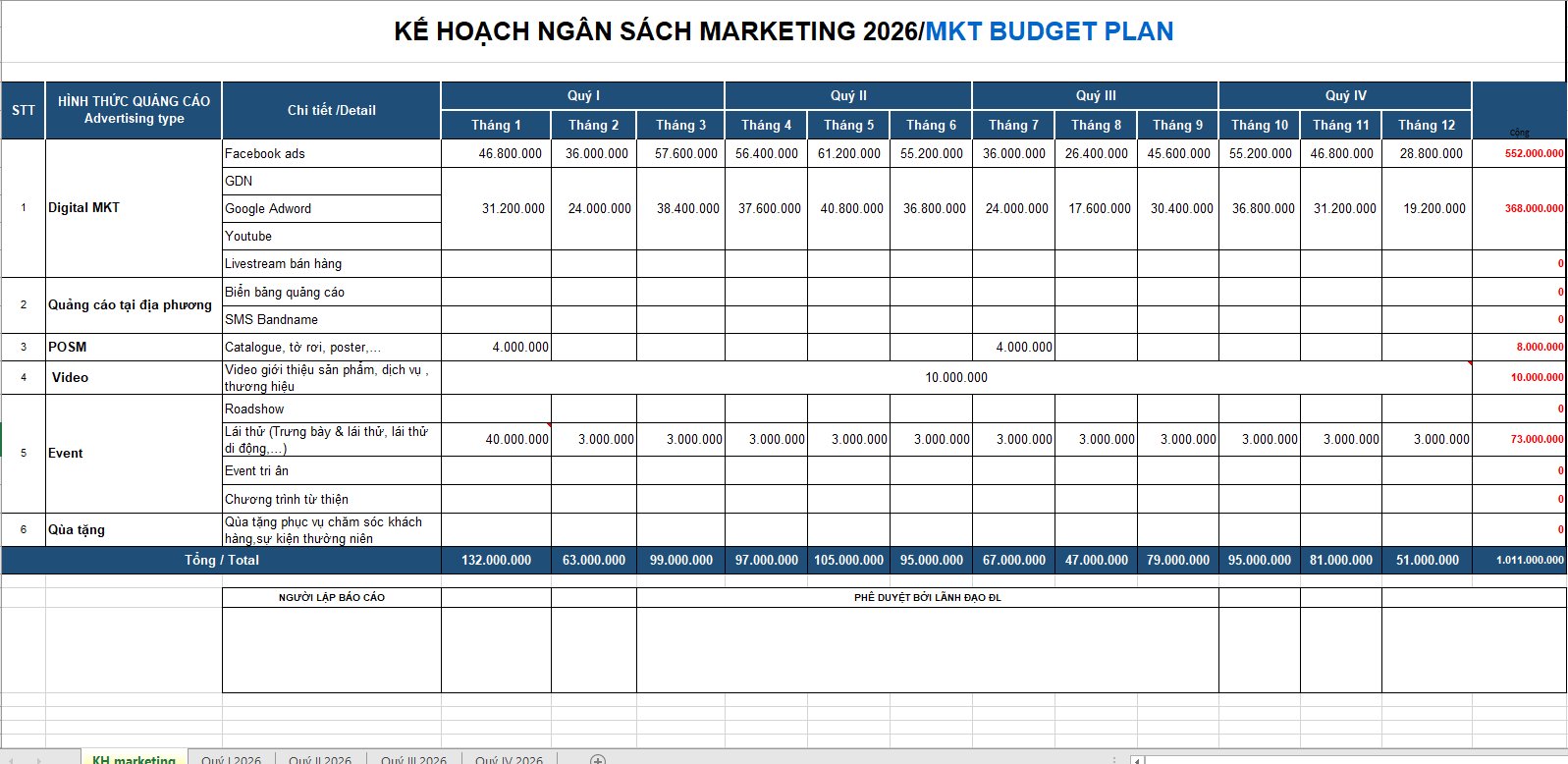Click Facebook ads value 61.200.000 for Tháng 5
Screen dimensions: 1568x764
click(x=848, y=153)
